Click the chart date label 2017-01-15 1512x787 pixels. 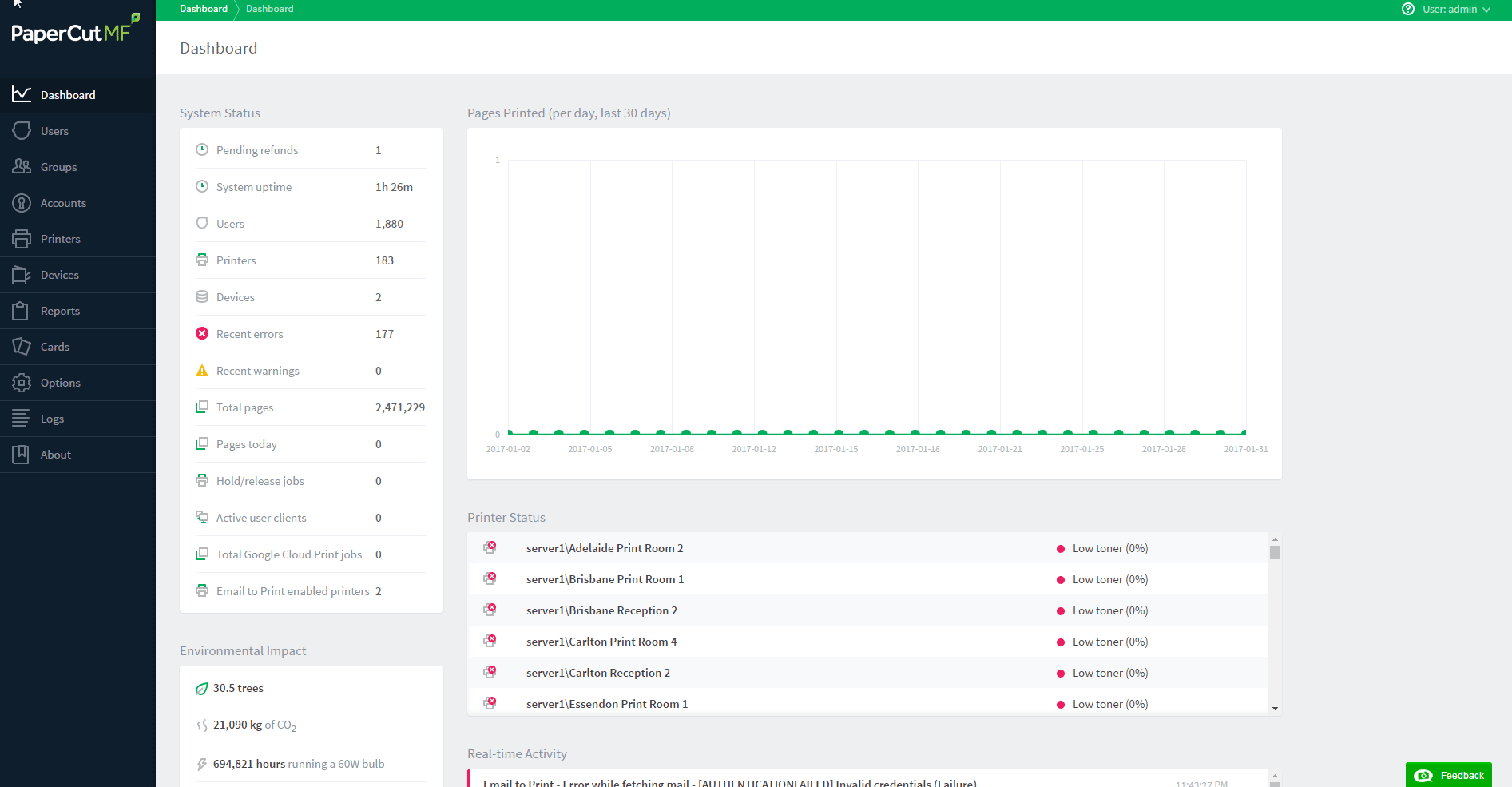[835, 449]
